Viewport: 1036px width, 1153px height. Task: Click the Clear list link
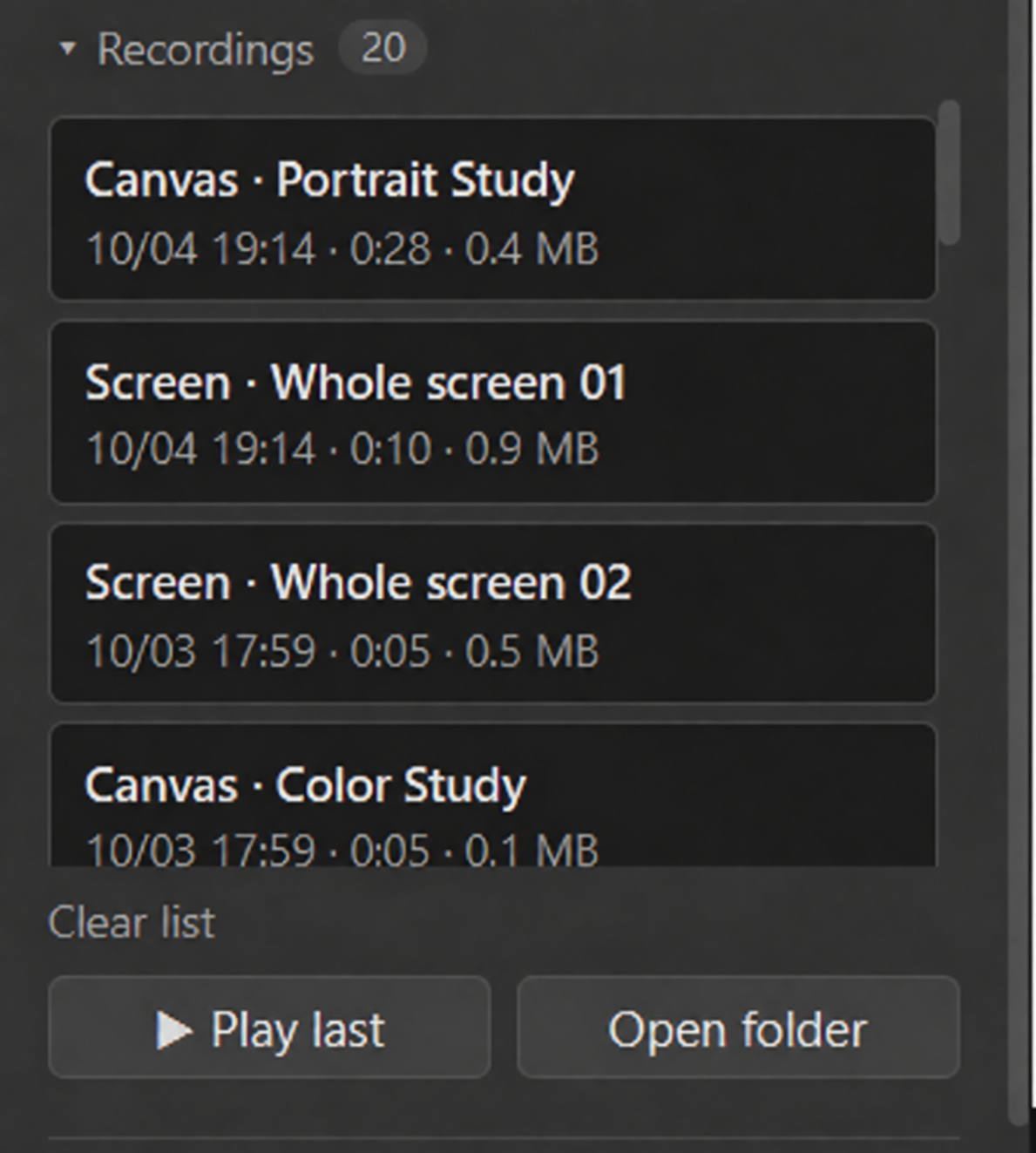(132, 922)
